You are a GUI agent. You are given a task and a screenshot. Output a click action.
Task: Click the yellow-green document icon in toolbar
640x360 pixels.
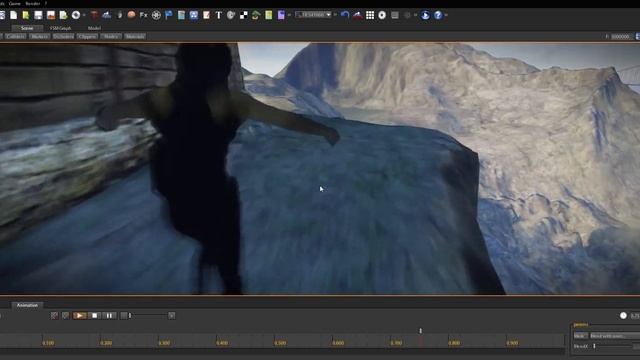click(26, 15)
